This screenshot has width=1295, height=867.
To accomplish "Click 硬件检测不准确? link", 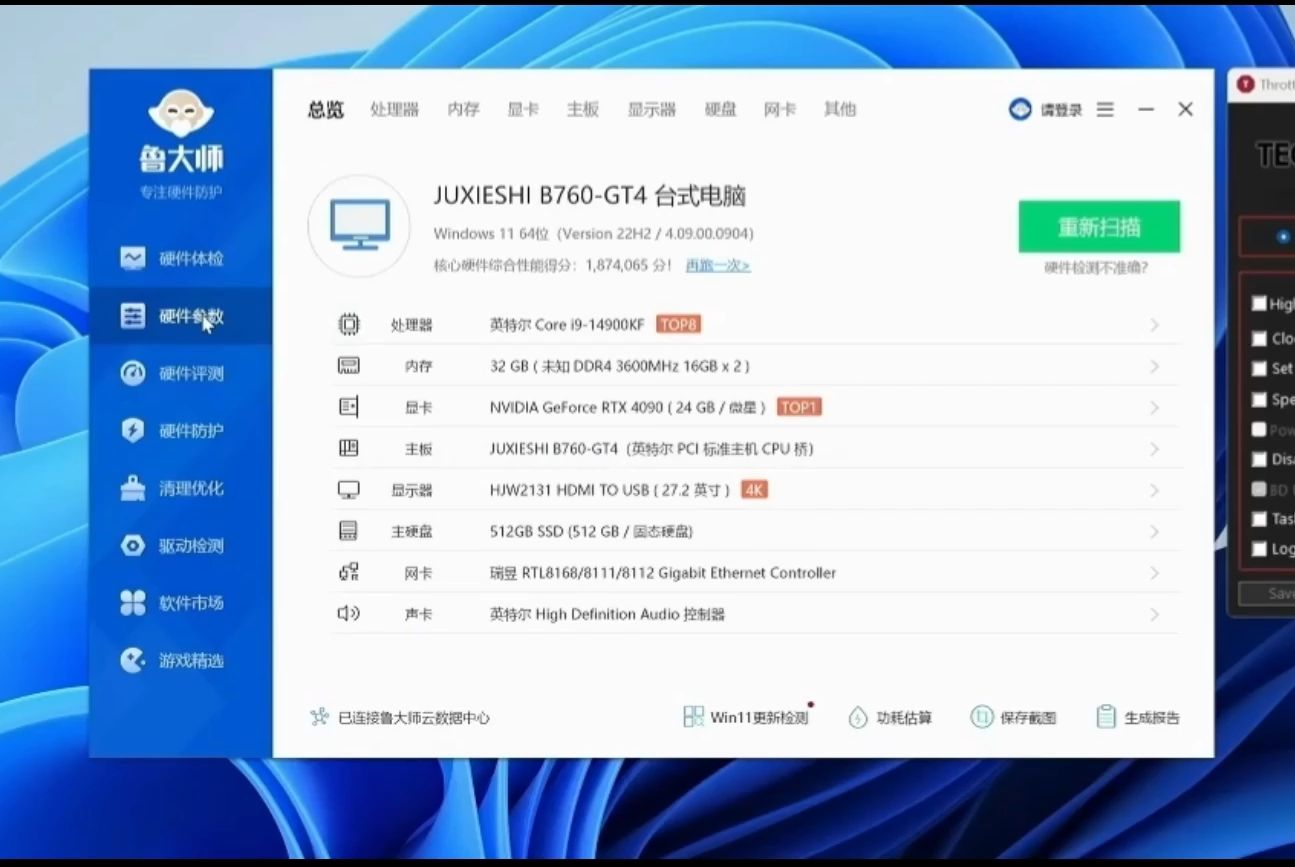I will coord(1096,268).
